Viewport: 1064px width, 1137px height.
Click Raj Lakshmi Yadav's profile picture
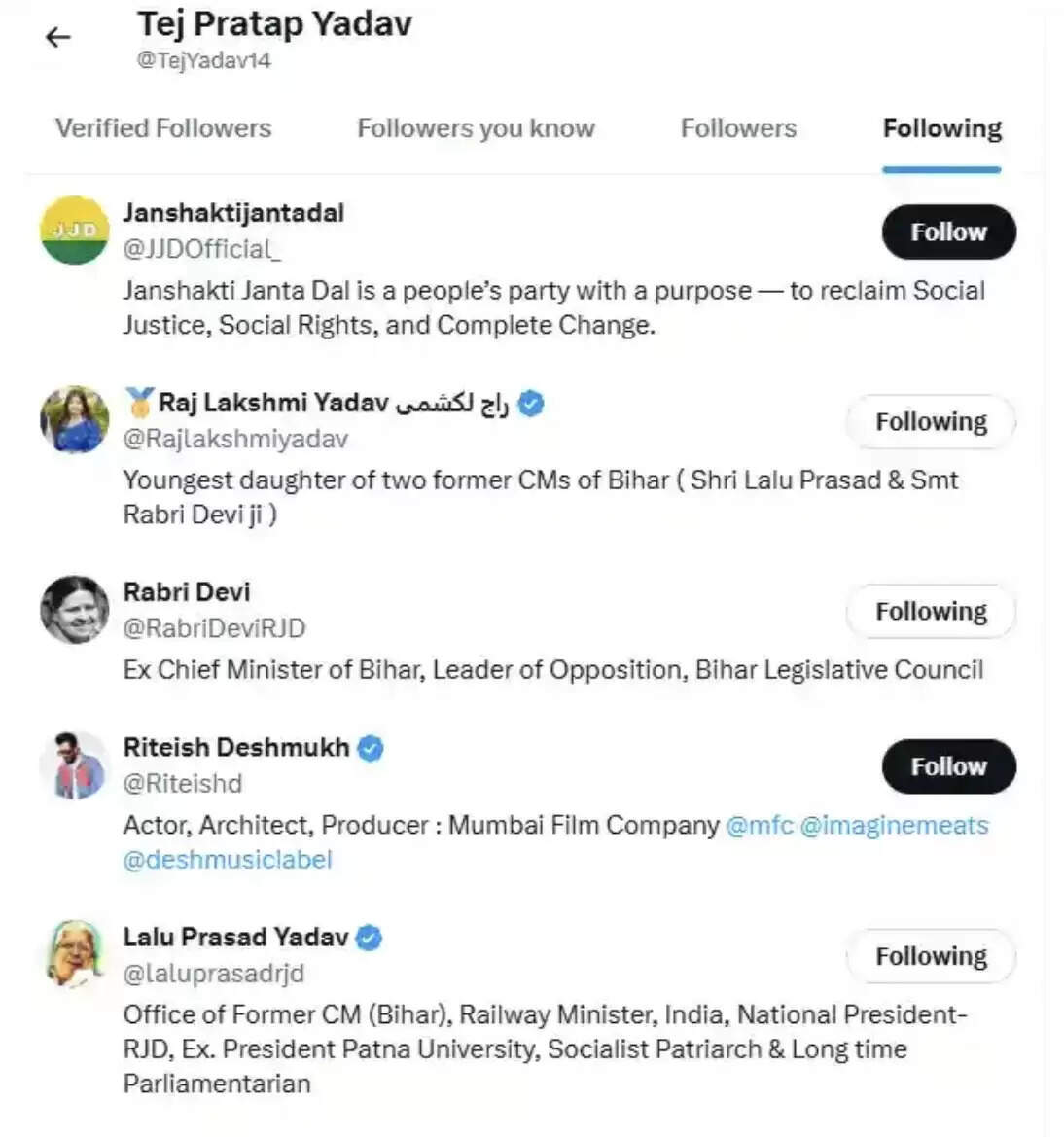click(x=75, y=419)
